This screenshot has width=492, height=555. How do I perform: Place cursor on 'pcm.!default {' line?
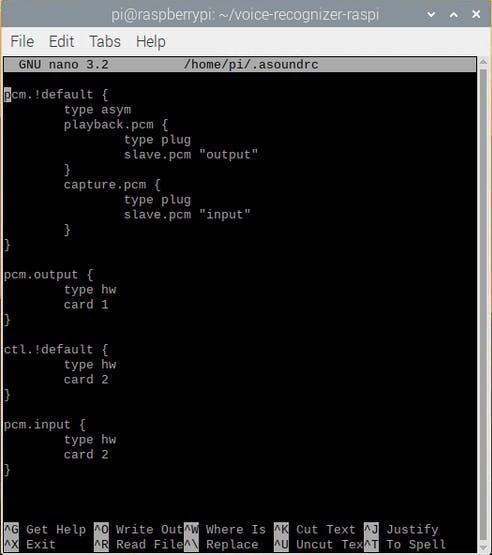(56, 95)
